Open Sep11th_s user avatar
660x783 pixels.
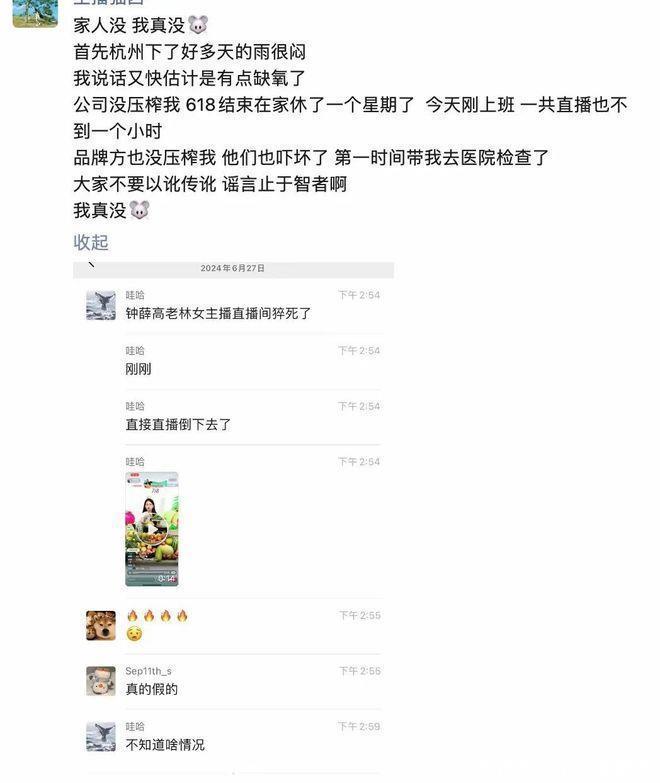101,681
